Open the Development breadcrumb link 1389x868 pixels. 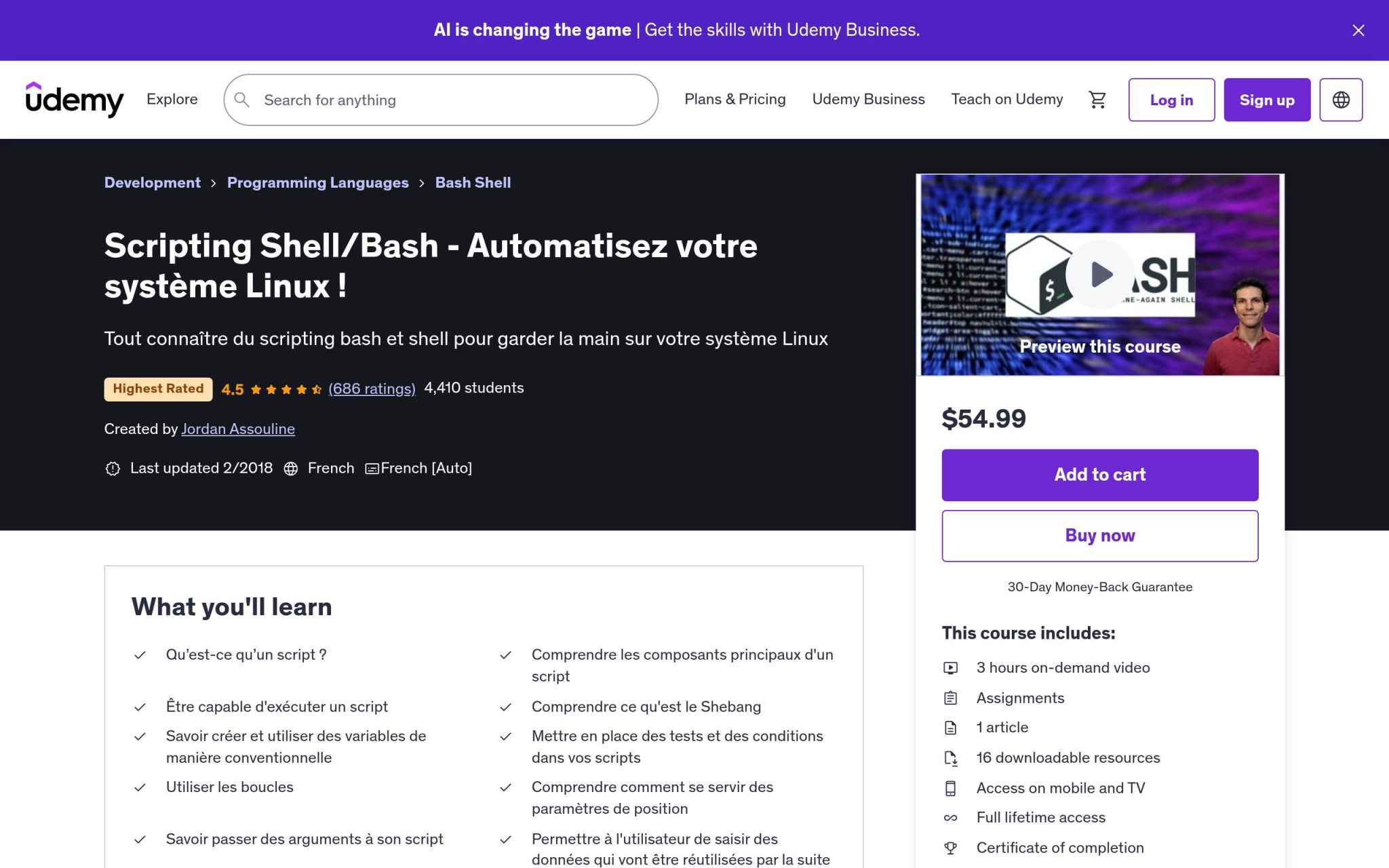point(153,182)
